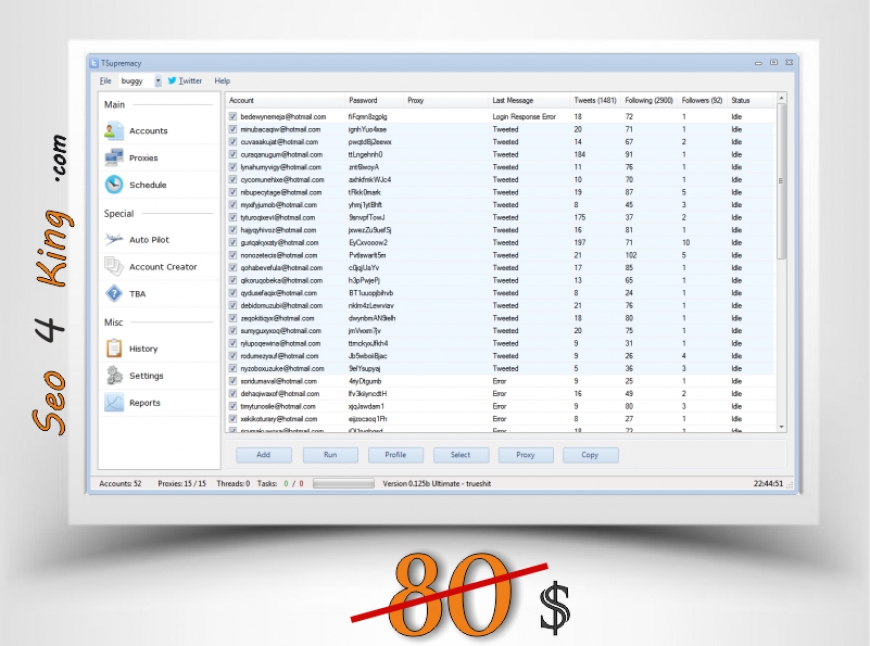The image size is (870, 646).
Task: Select the qohabevefula@hotmail.com account row
Action: coord(501,268)
